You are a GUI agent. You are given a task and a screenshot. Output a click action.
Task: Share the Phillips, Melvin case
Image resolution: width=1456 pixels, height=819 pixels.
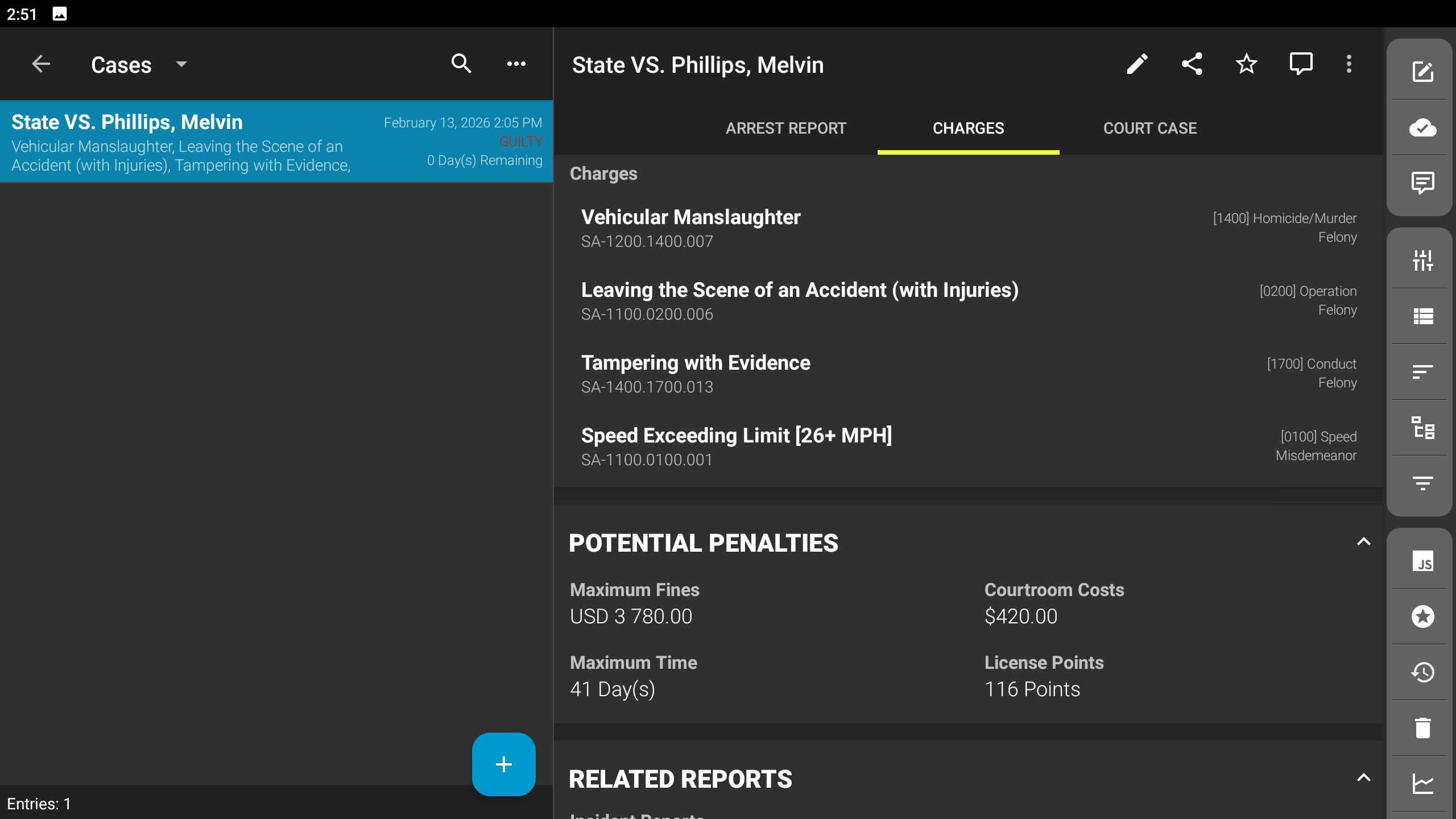tap(1192, 64)
